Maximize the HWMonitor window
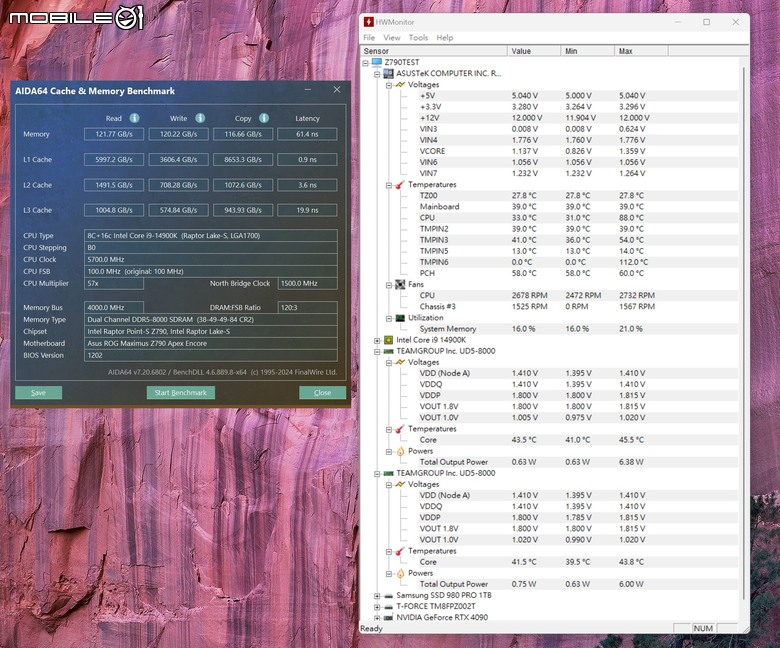 click(706, 22)
